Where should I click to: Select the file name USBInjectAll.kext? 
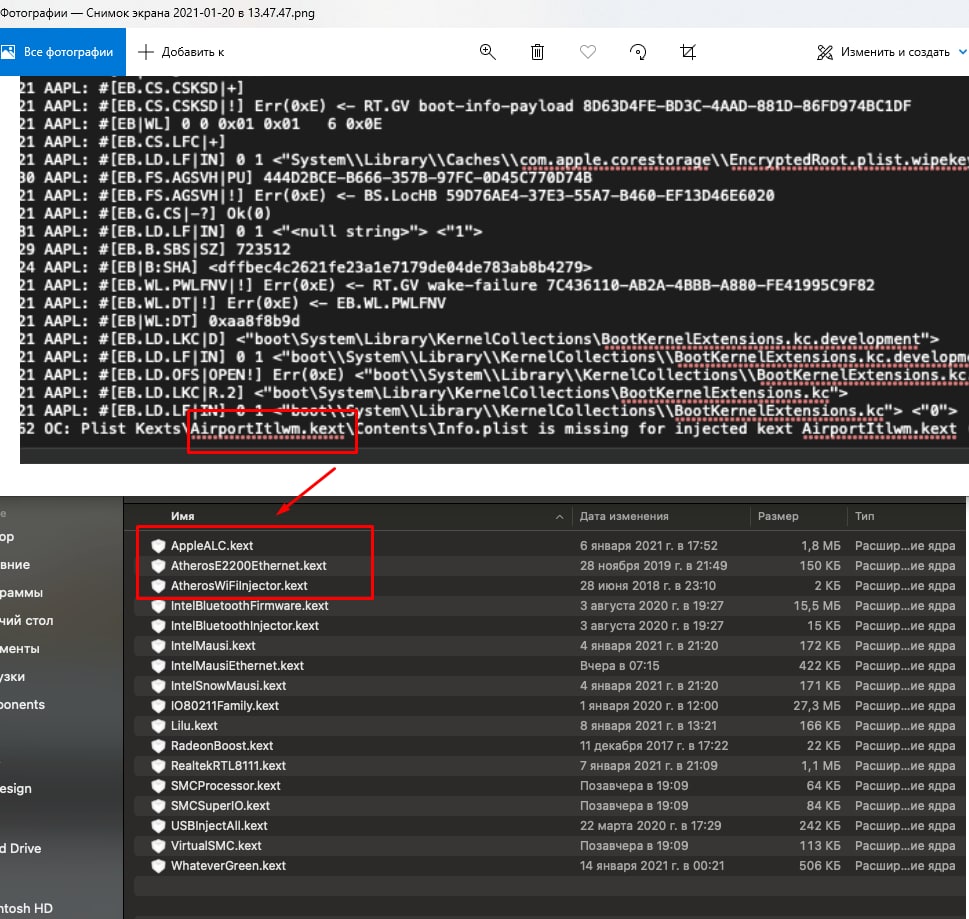pos(219,826)
